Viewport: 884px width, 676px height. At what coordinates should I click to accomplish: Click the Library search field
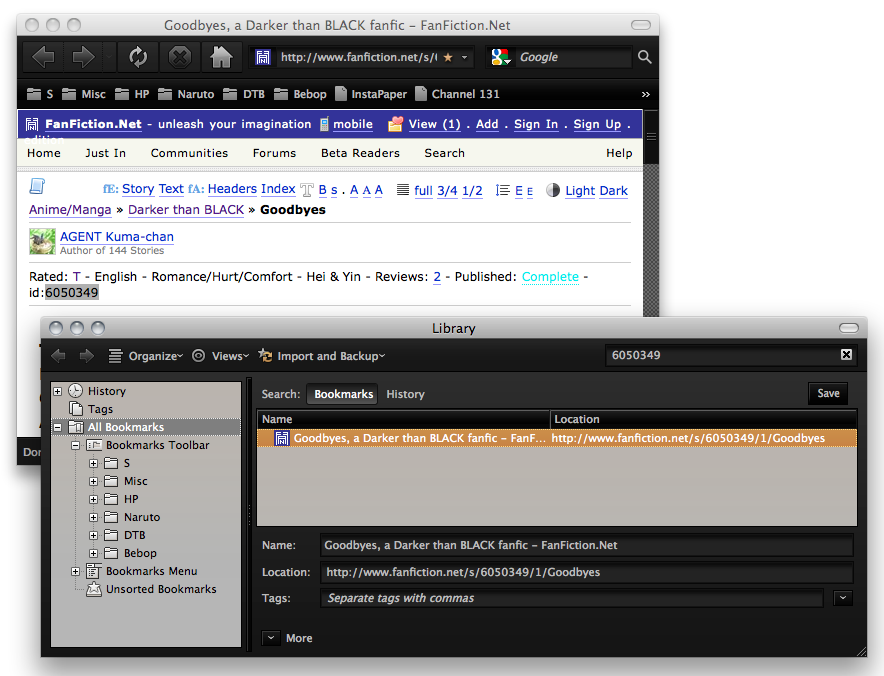(722, 355)
